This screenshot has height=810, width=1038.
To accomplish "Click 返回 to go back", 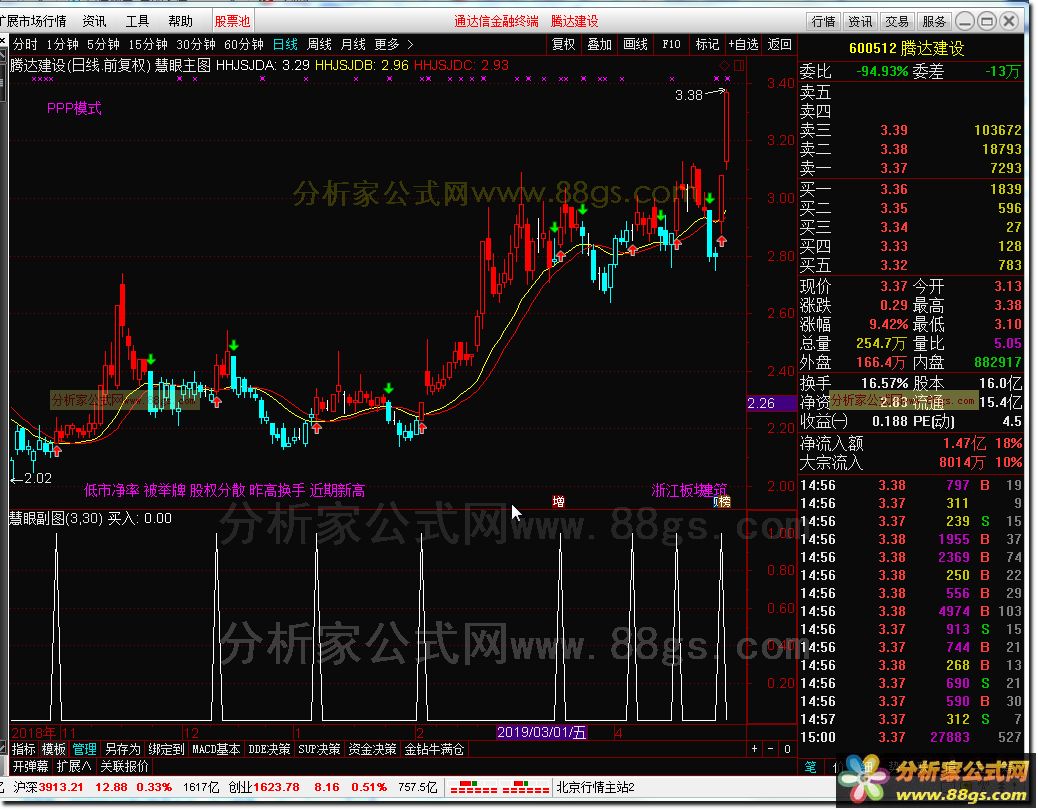I will (x=779, y=44).
